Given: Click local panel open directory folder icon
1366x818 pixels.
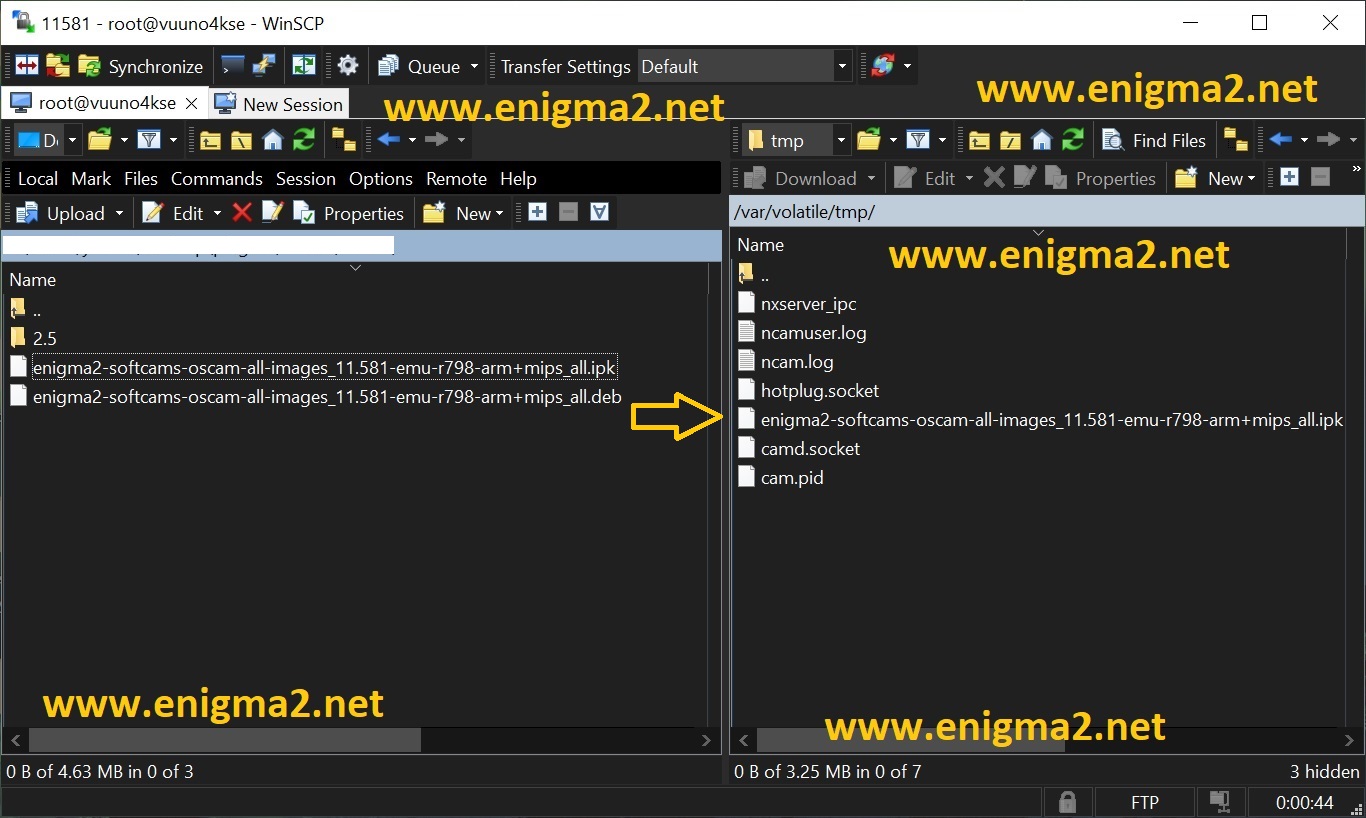Looking at the screenshot, I should (99, 140).
